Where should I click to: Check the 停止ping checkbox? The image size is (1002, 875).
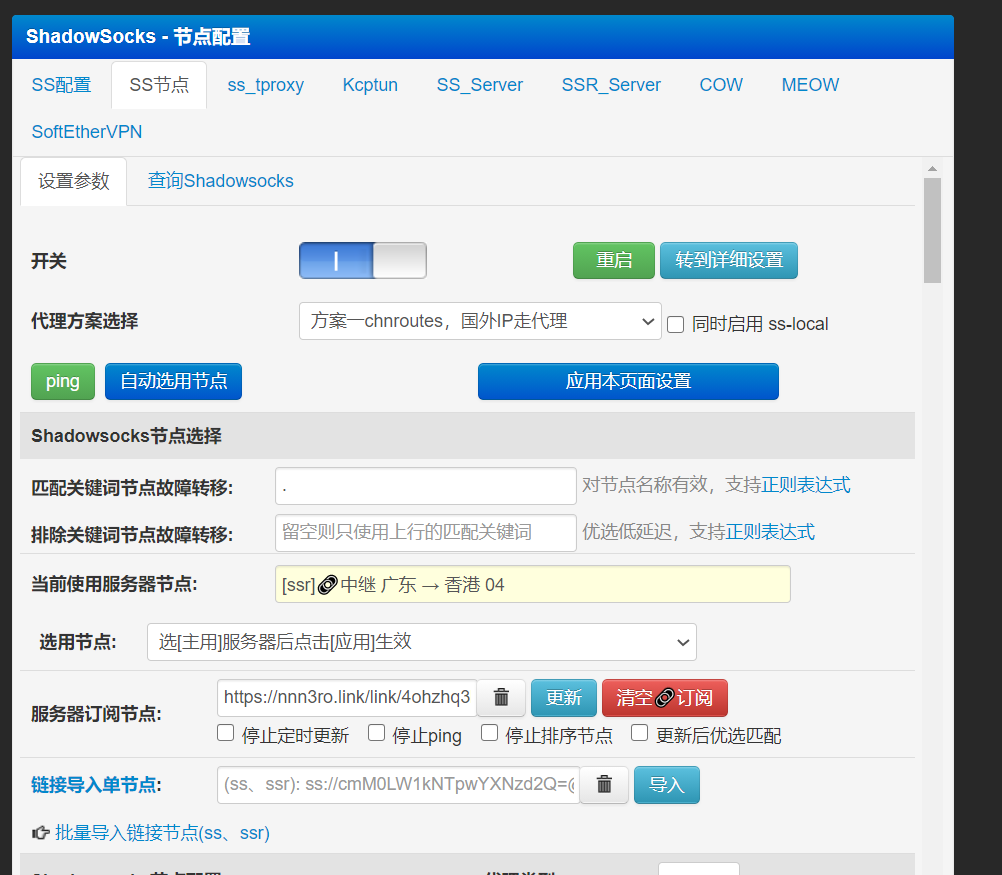[377, 734]
